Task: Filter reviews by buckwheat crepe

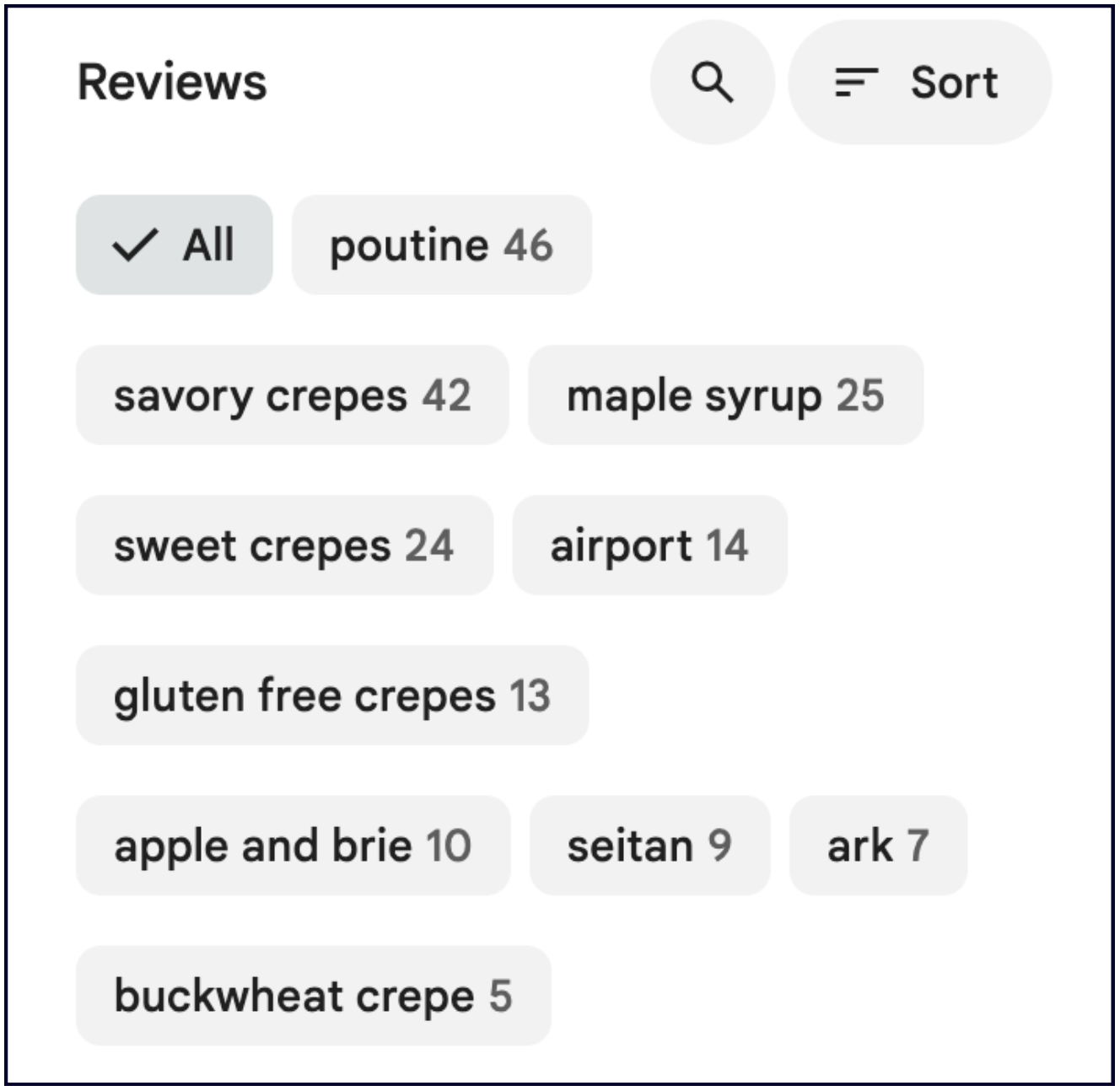Action: (x=313, y=996)
